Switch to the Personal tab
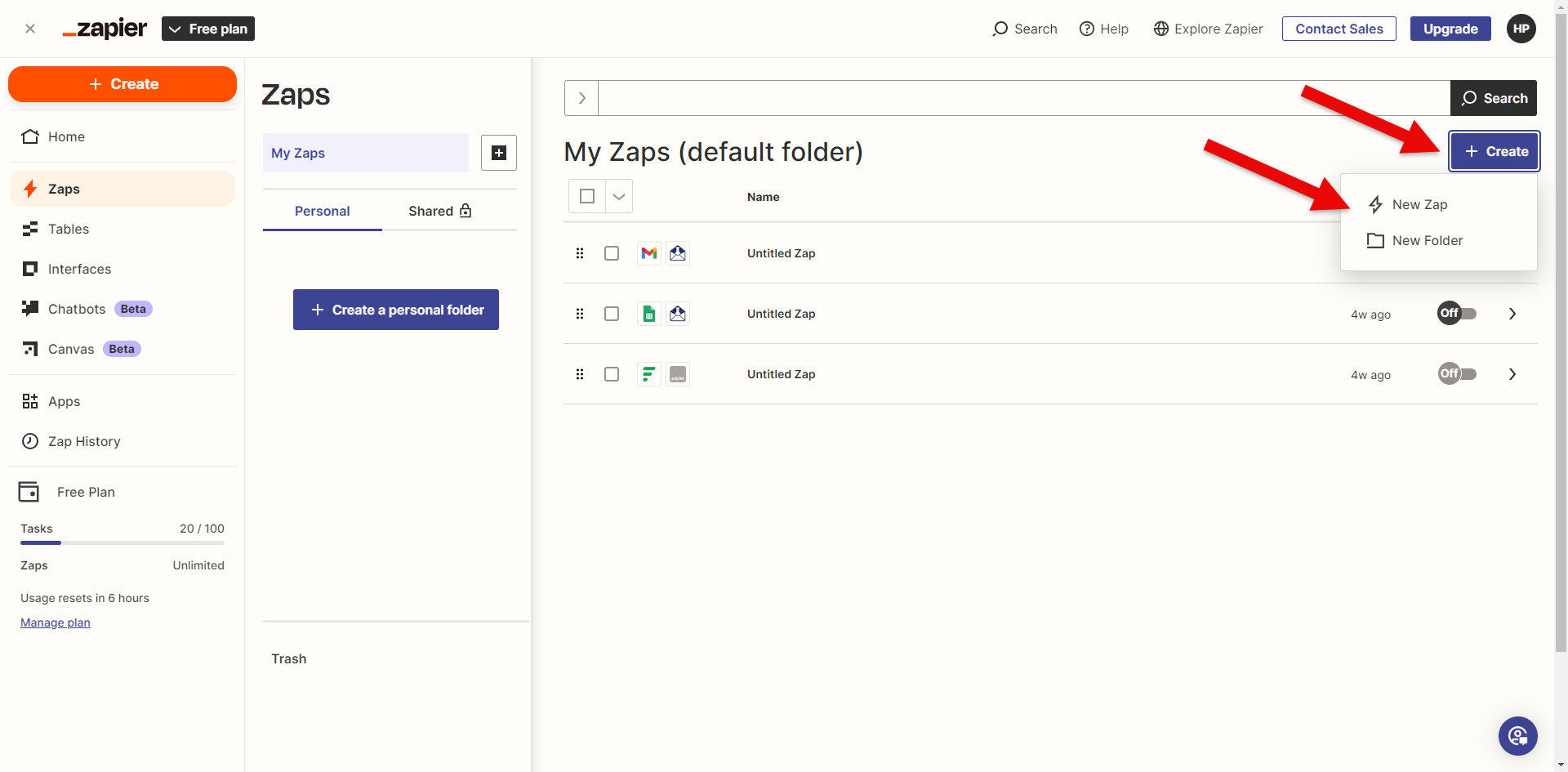The image size is (1568, 772). point(323,211)
